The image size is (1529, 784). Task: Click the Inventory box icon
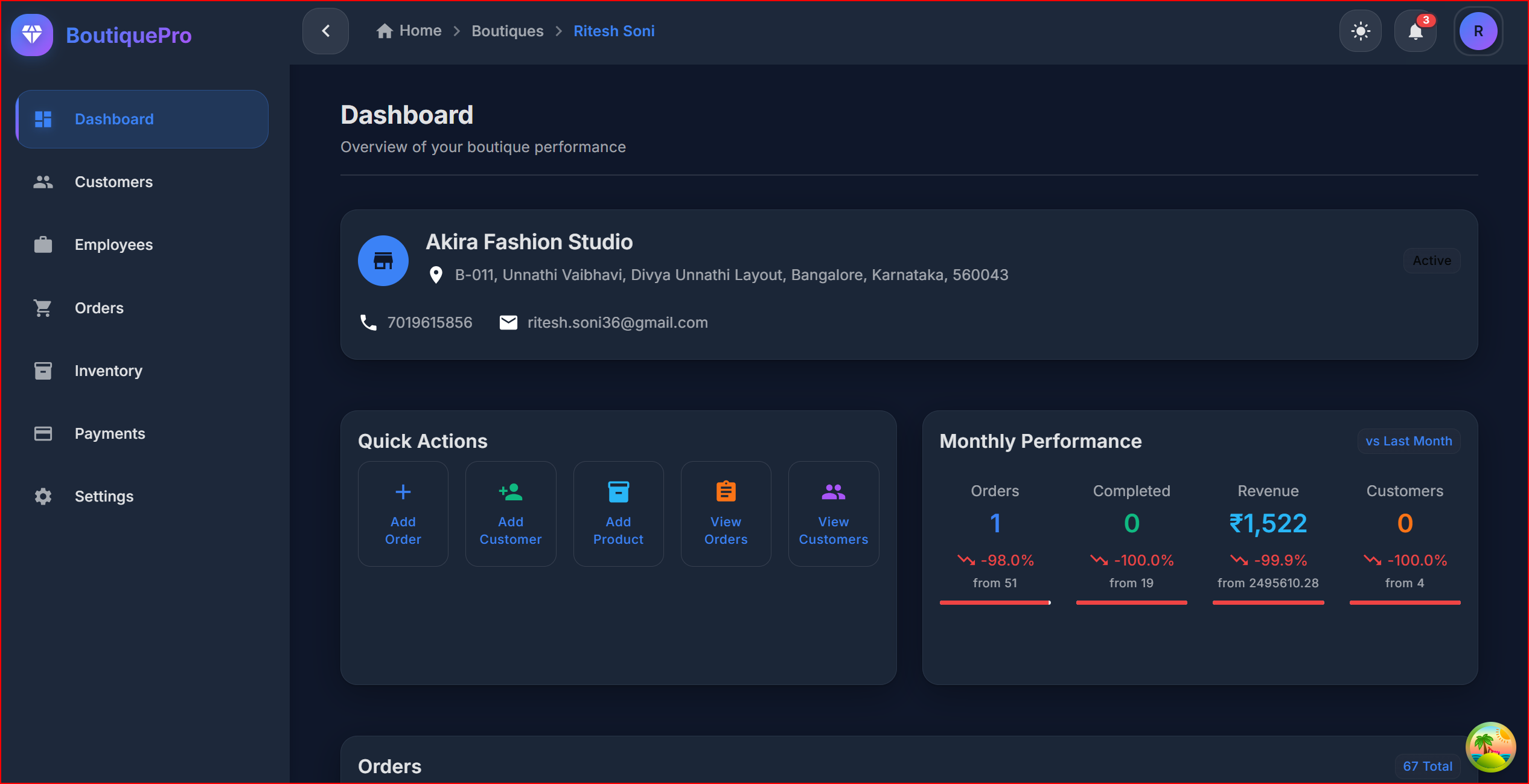[x=42, y=371]
